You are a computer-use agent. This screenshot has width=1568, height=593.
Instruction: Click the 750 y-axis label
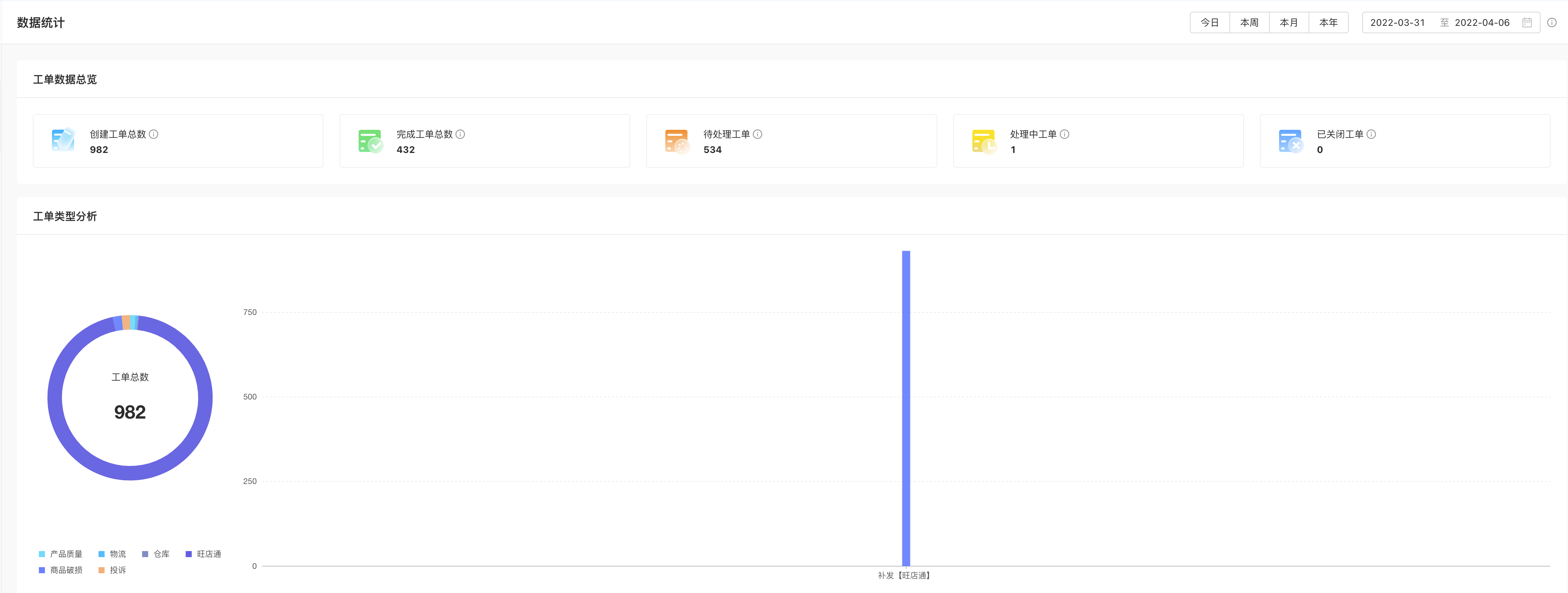tap(250, 312)
